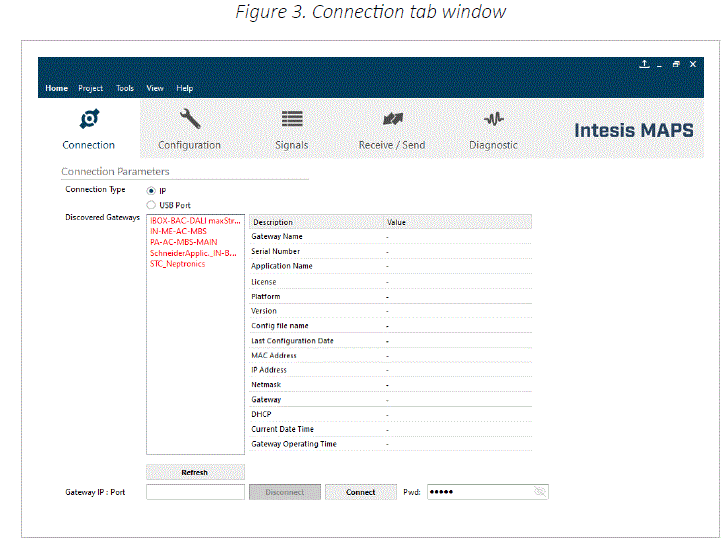Select STC_Neptronics gateway in list
The width and height of the screenshot is (727, 545).
point(178,264)
